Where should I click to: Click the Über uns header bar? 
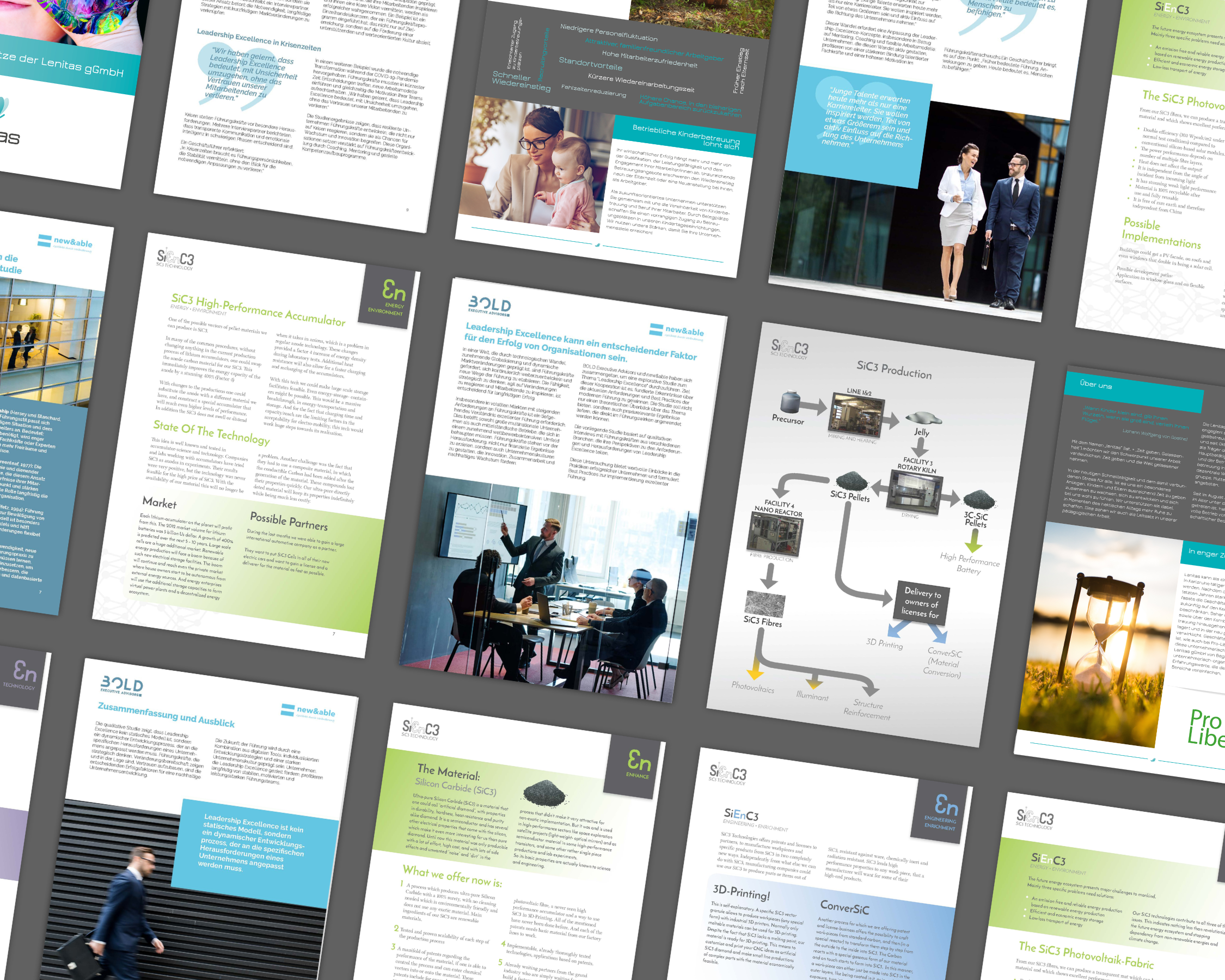click(x=1133, y=392)
